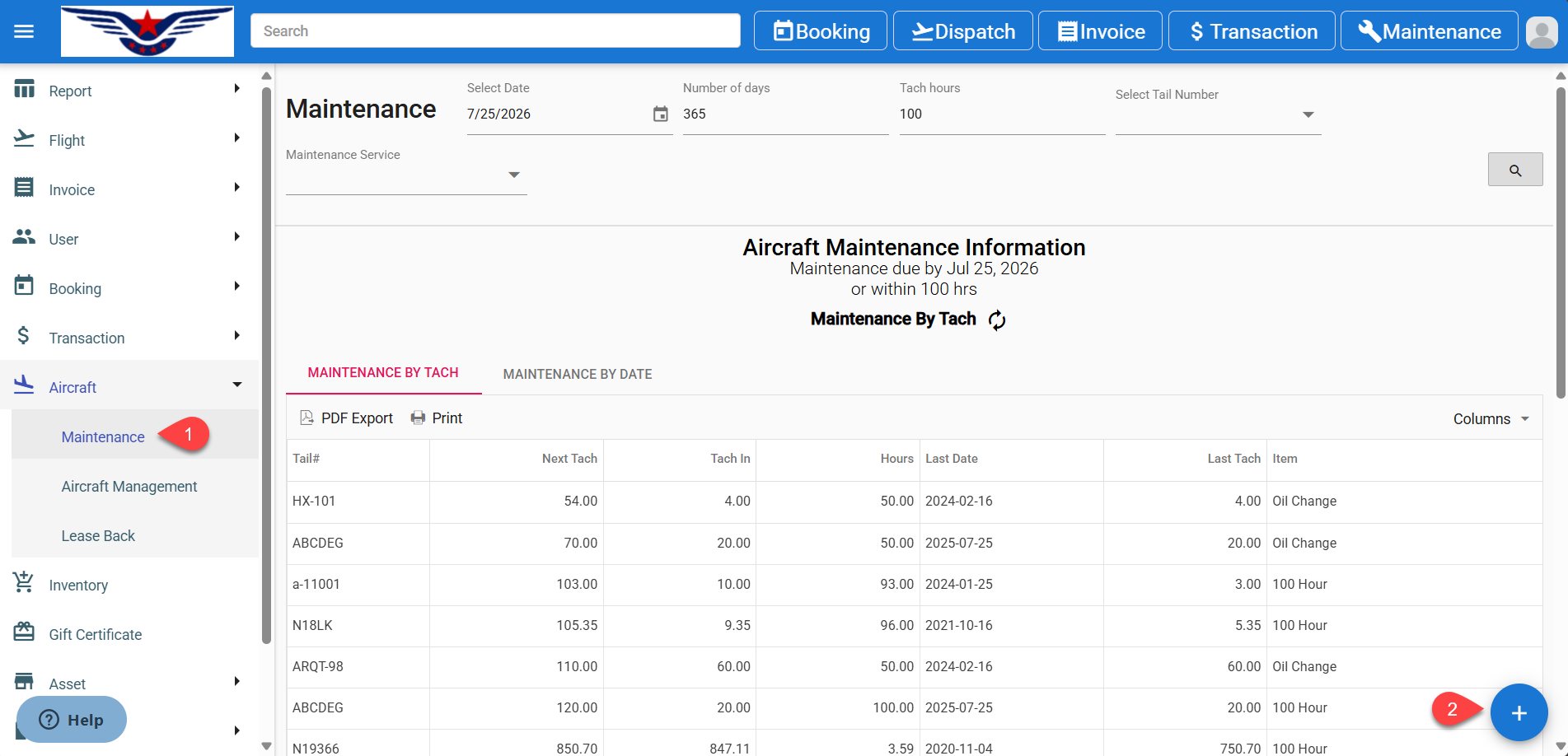Expand the Columns dropdown
The height and width of the screenshot is (756, 1568).
(x=1491, y=419)
